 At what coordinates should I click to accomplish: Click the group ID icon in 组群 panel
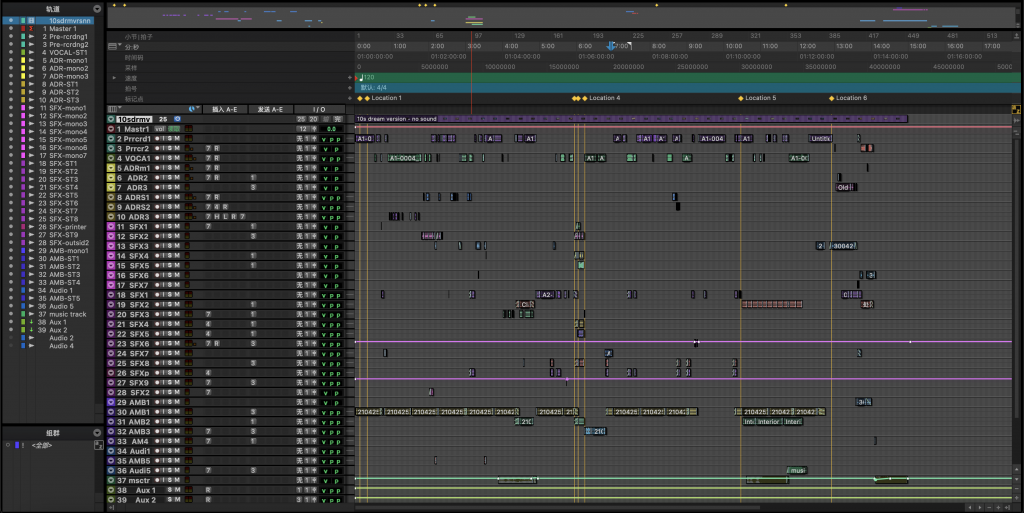tap(23, 445)
